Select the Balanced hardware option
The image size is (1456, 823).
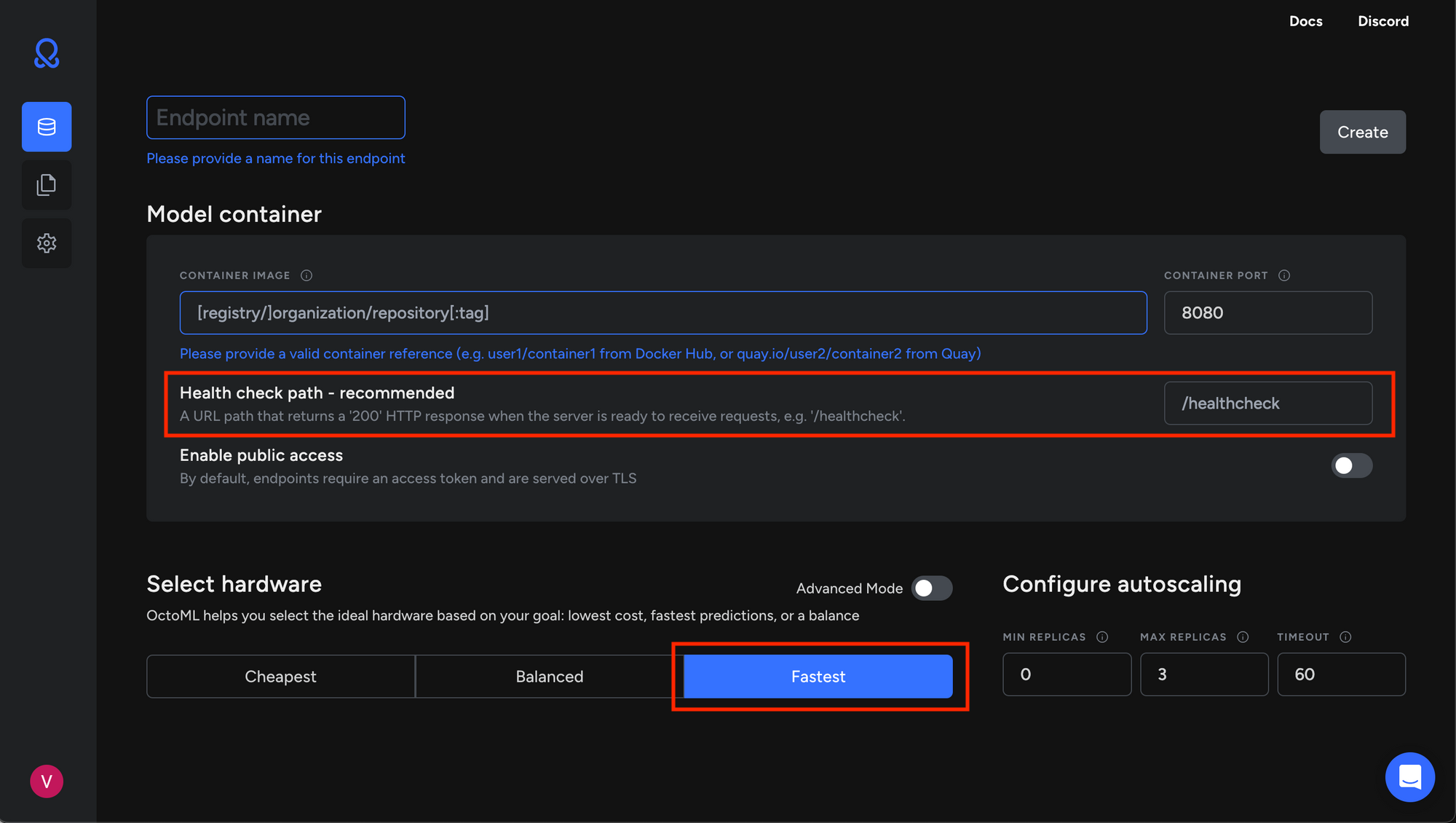[x=549, y=677]
